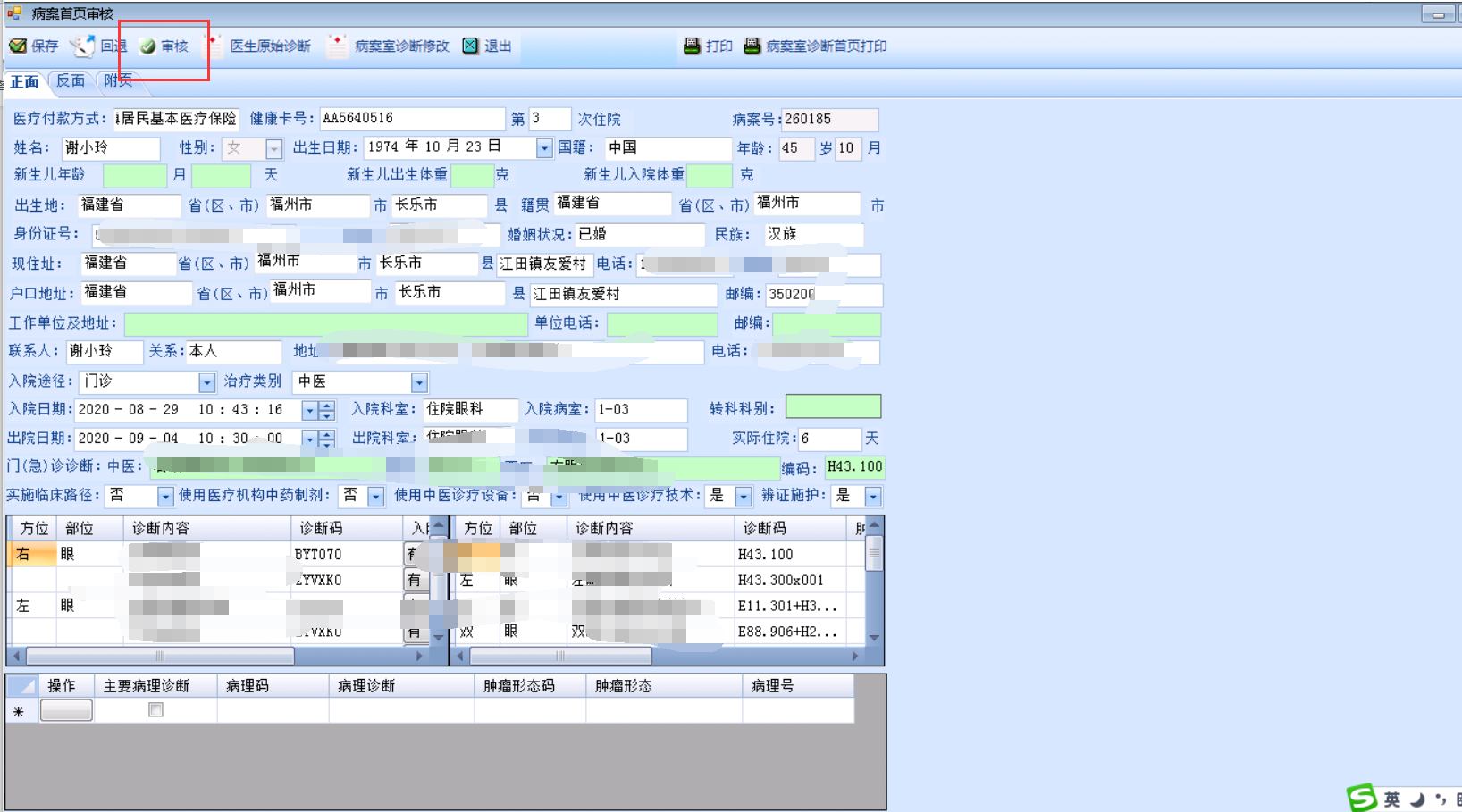The height and width of the screenshot is (812, 1462).
Task: Click the 退出 button label
Action: click(498, 46)
